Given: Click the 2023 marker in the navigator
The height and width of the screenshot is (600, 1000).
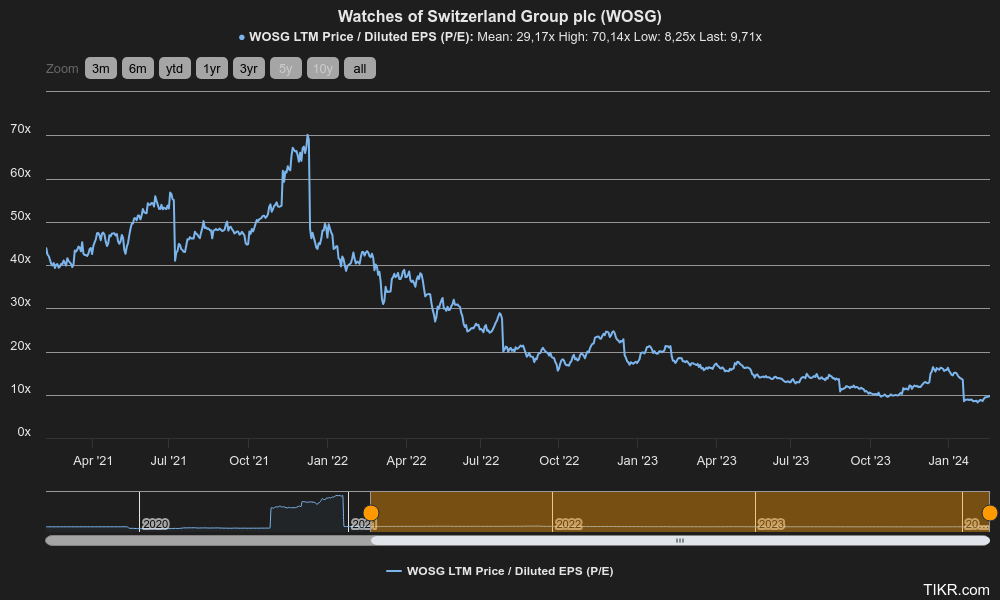Looking at the screenshot, I should click(x=770, y=524).
